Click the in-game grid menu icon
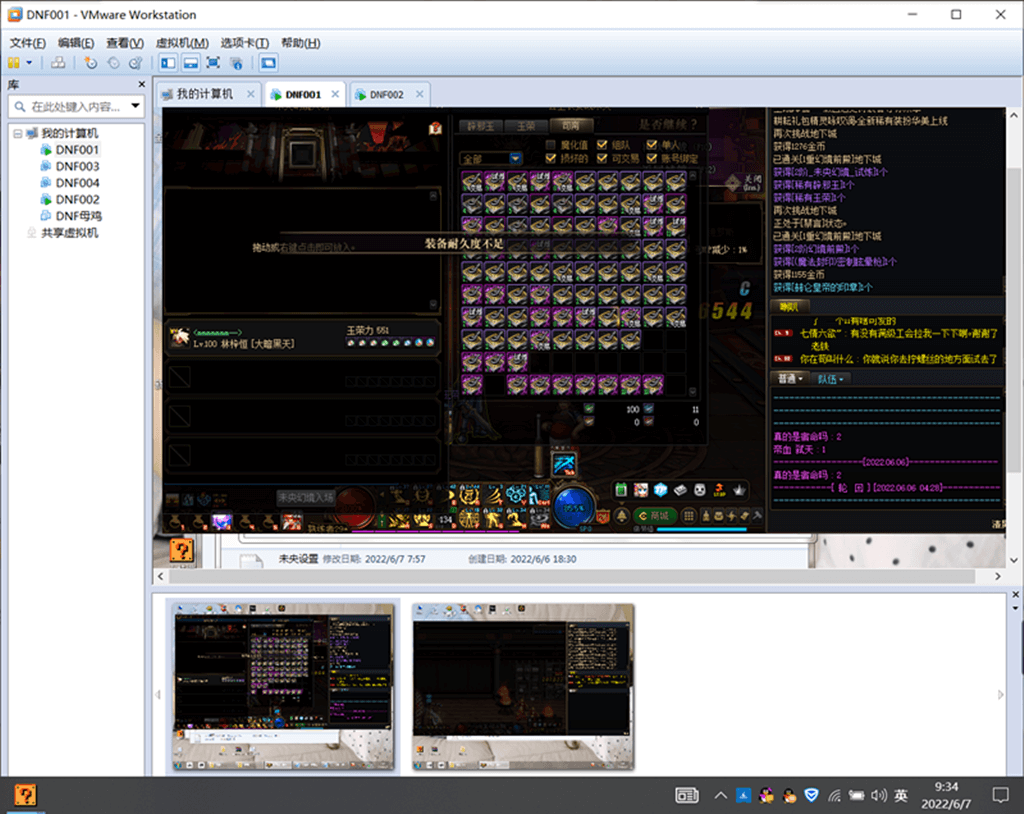This screenshot has height=814, width=1024. 688,515
